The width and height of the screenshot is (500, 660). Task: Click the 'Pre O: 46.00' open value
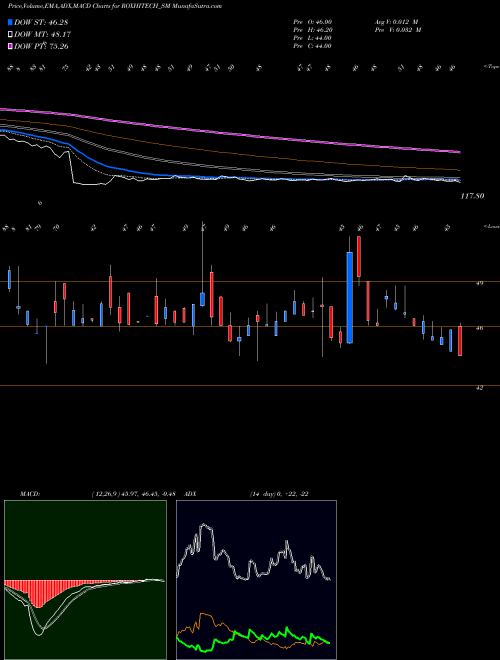[313, 21]
